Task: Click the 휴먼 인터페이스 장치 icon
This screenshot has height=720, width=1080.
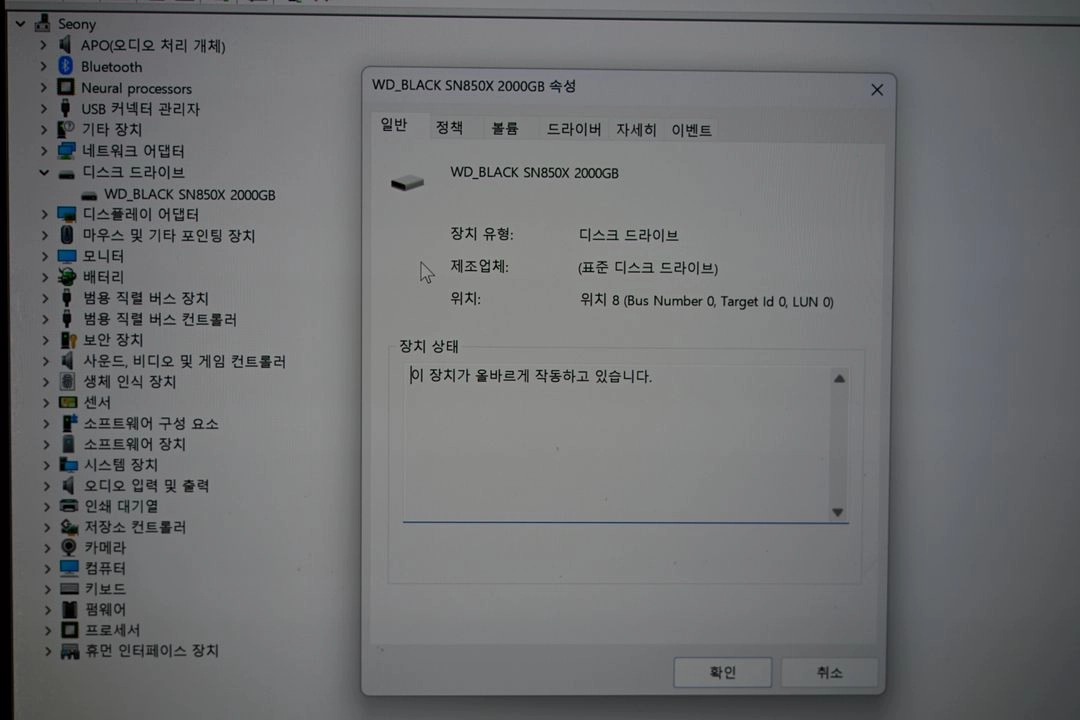Action: (70, 650)
